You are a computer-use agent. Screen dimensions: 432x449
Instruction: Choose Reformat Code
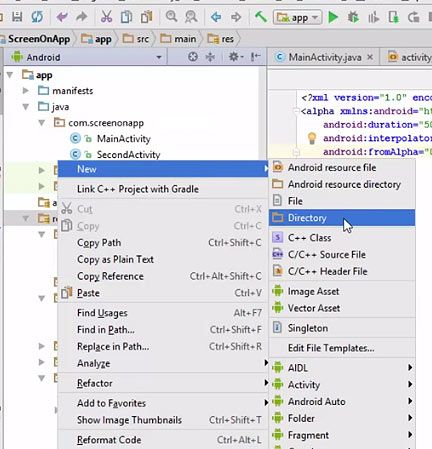click(x=163, y=440)
